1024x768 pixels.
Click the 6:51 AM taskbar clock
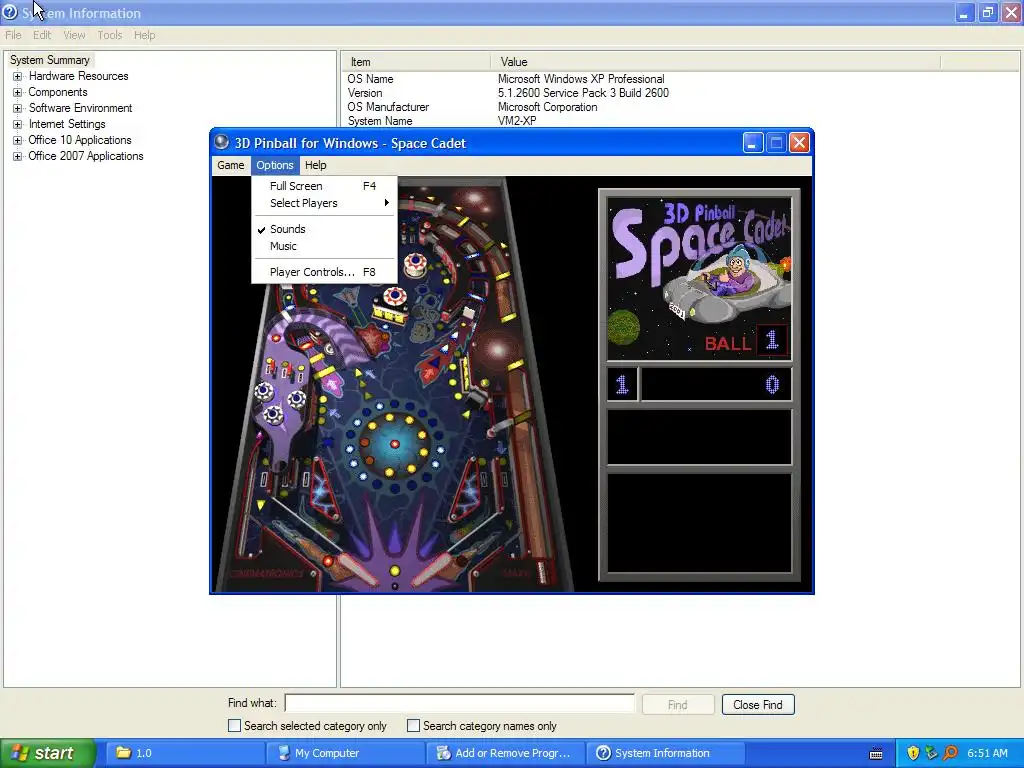click(x=987, y=753)
